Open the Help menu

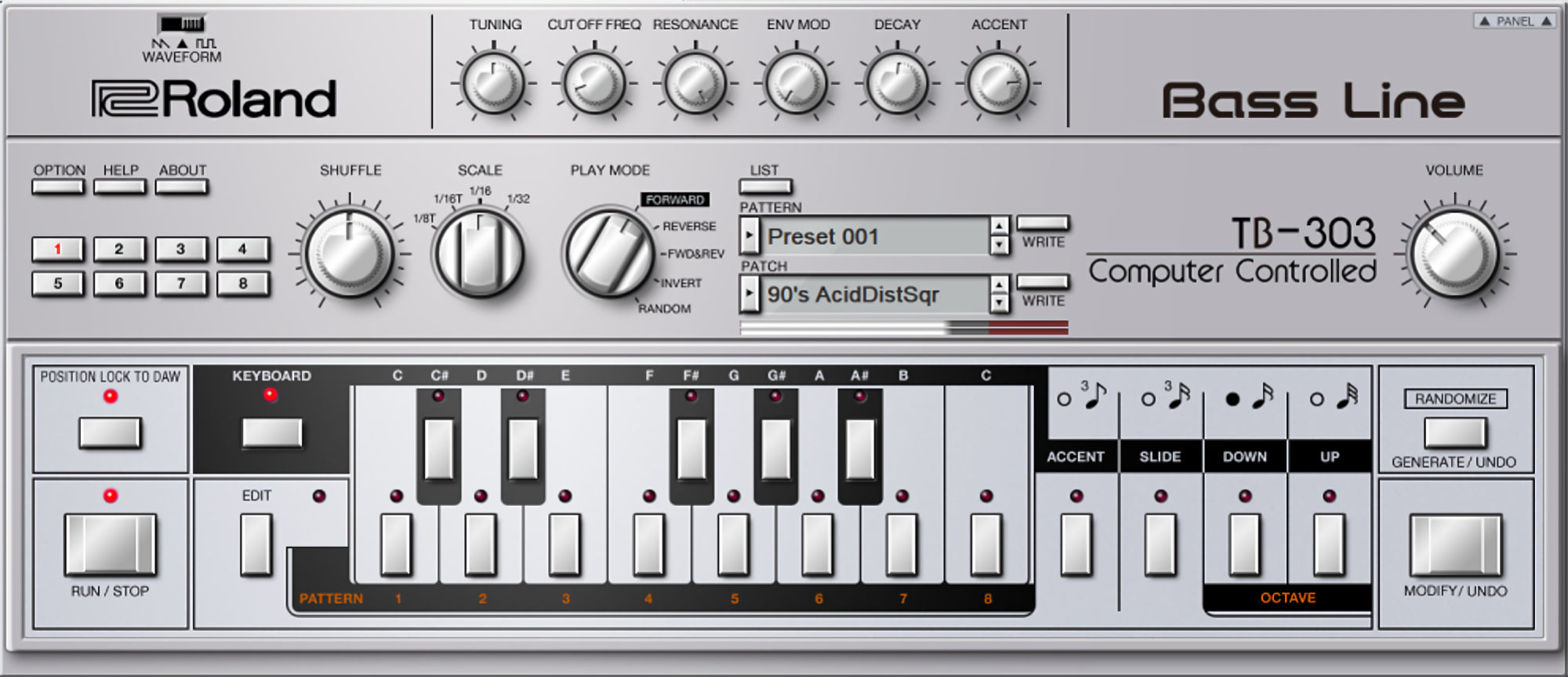(x=120, y=187)
